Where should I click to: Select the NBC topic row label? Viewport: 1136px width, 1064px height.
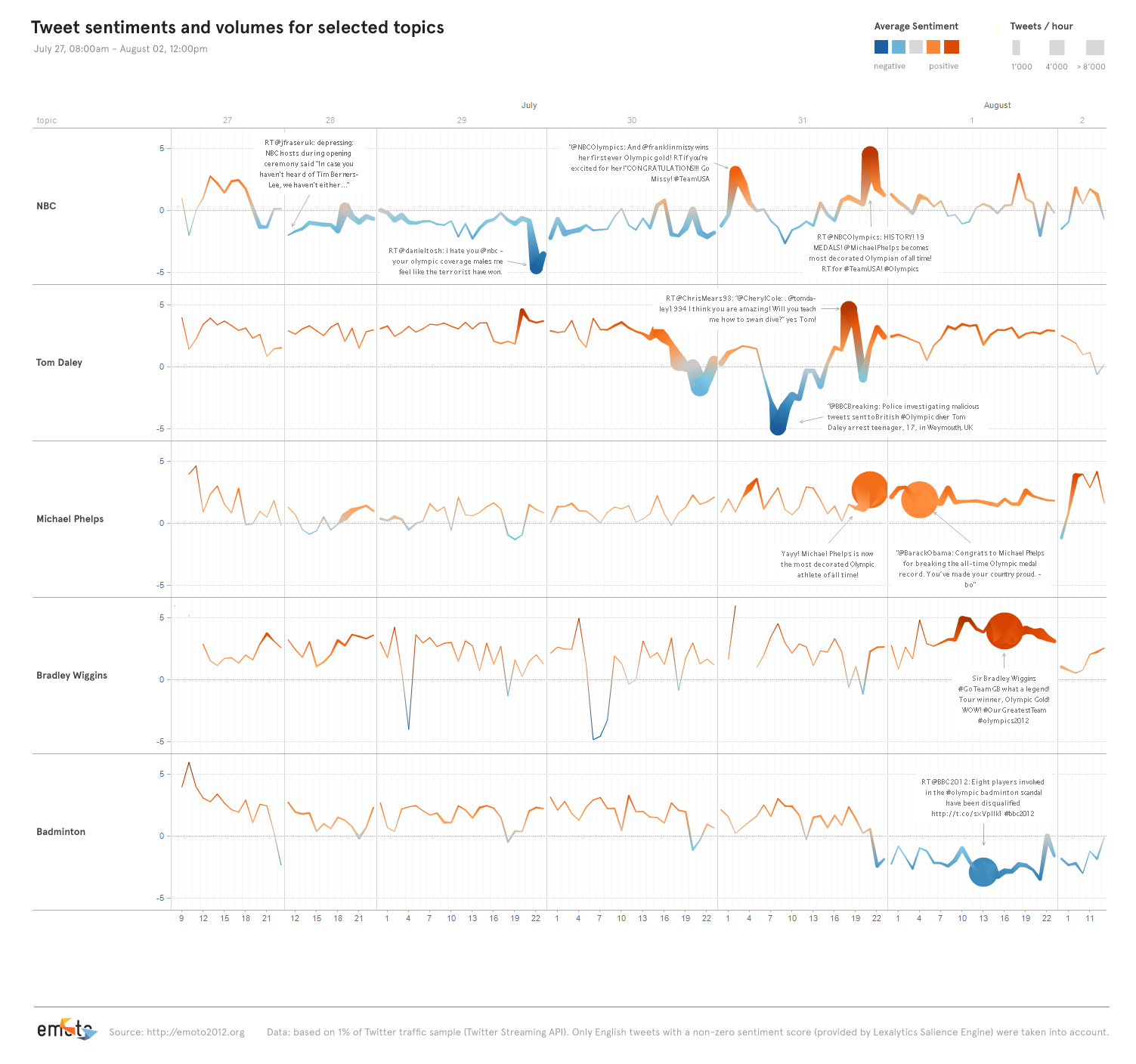click(46, 206)
